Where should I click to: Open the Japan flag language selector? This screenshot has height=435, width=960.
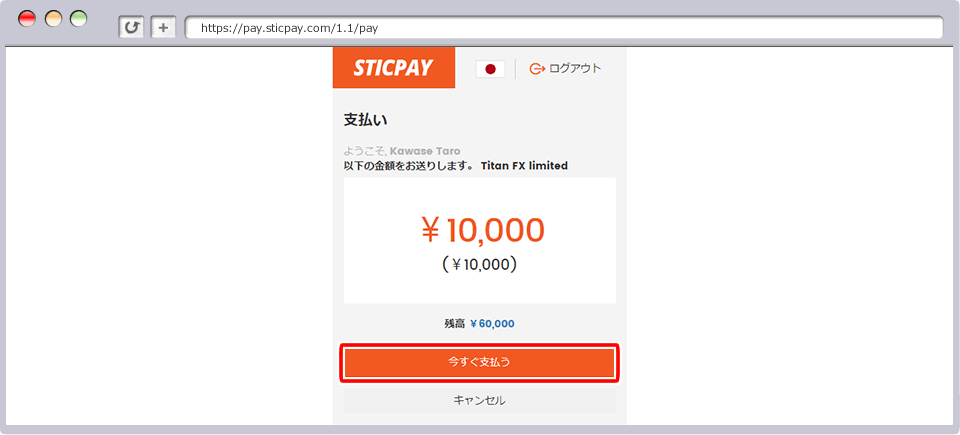pos(490,69)
